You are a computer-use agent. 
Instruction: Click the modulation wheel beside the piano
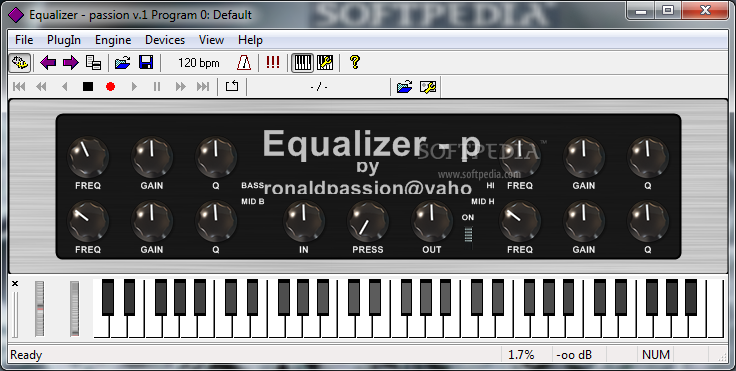click(74, 309)
